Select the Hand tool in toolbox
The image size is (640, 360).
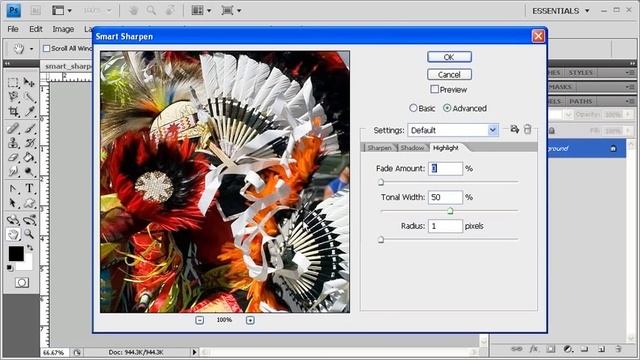tap(13, 234)
